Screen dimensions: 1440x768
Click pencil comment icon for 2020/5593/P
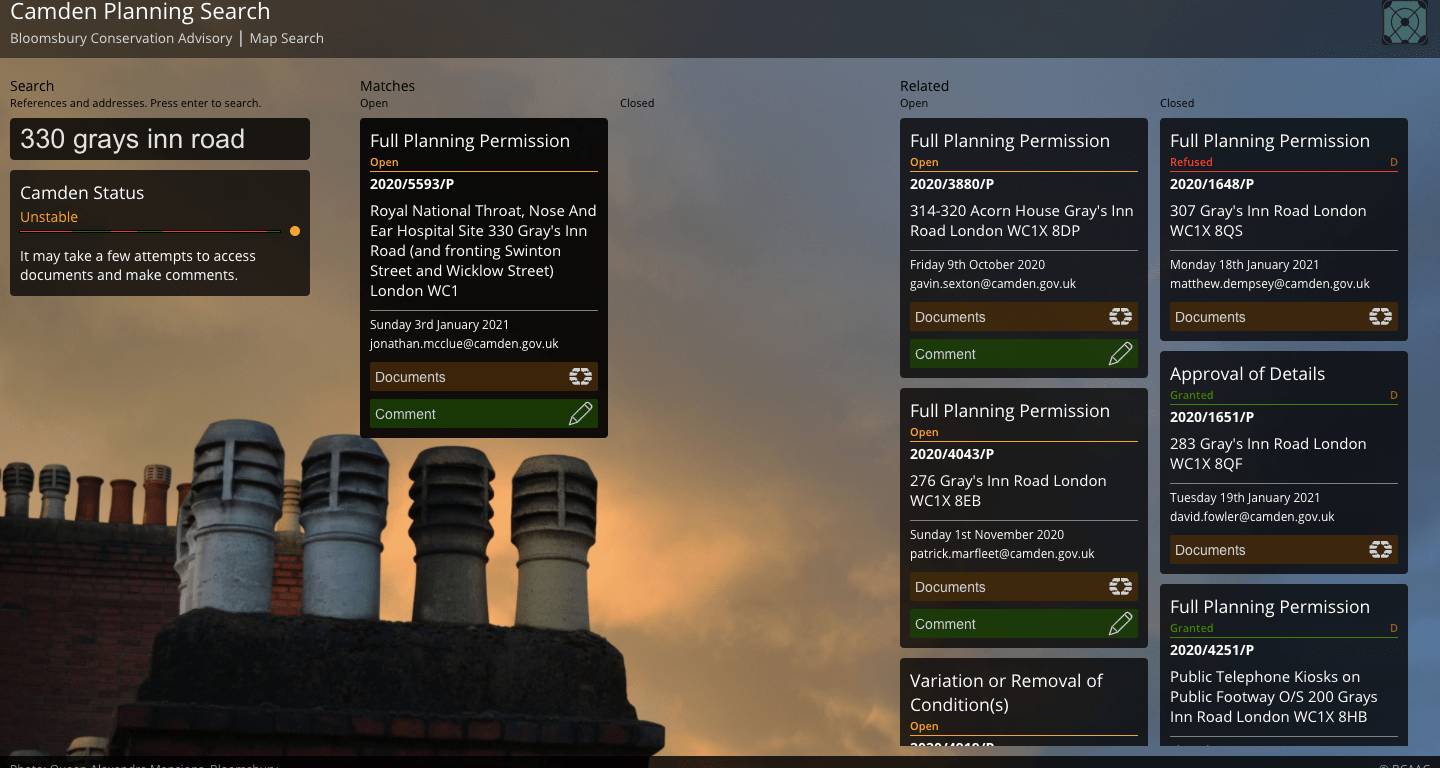(580, 414)
